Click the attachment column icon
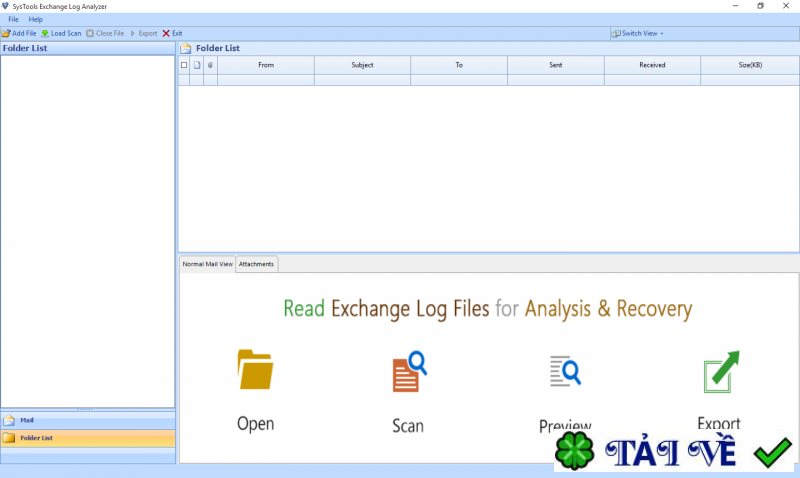The width and height of the screenshot is (800, 478). click(x=210, y=65)
